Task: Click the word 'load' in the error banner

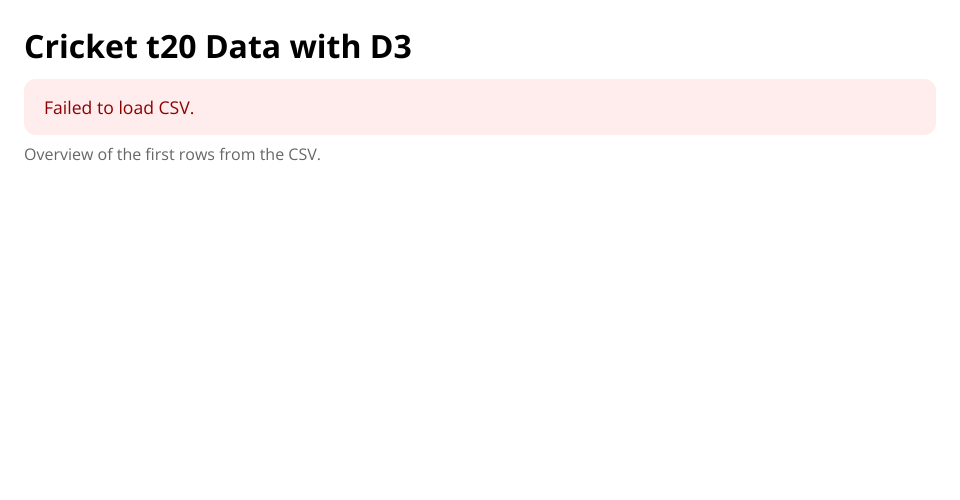Action: (136, 108)
